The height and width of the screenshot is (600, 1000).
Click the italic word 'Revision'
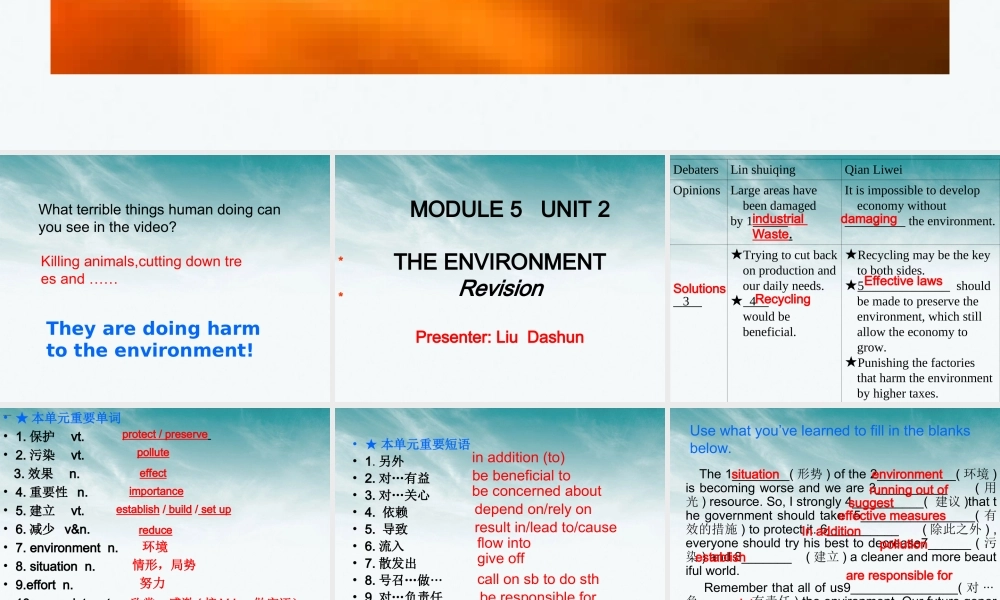coord(501,289)
